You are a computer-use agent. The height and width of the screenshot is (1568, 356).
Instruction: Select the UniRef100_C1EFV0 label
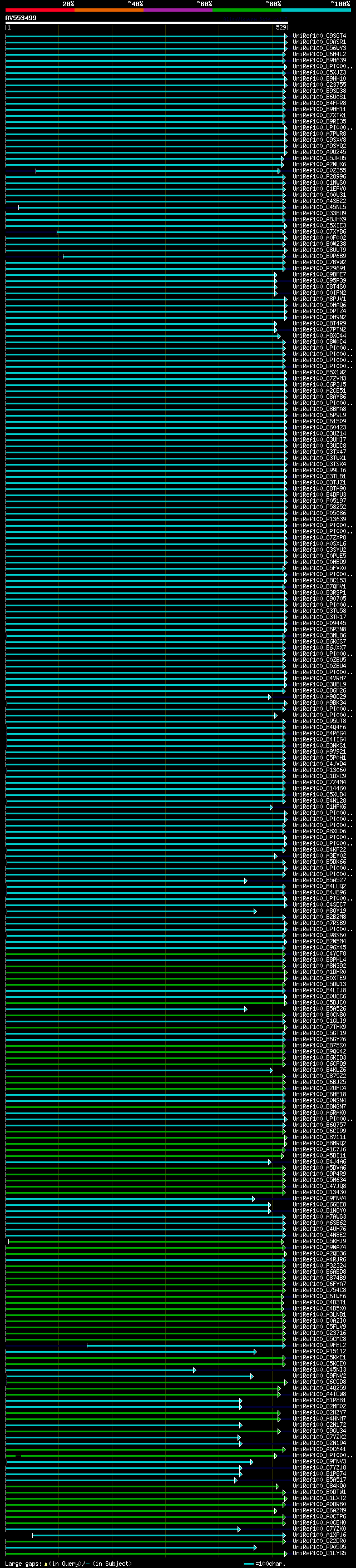(319, 189)
